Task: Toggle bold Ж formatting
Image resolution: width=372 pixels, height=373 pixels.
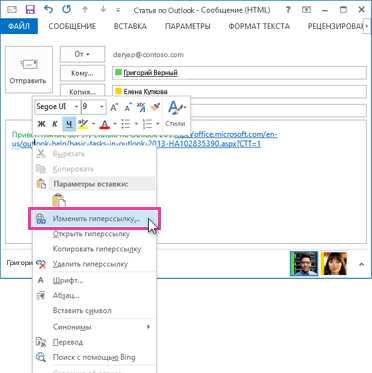Action: (41, 124)
